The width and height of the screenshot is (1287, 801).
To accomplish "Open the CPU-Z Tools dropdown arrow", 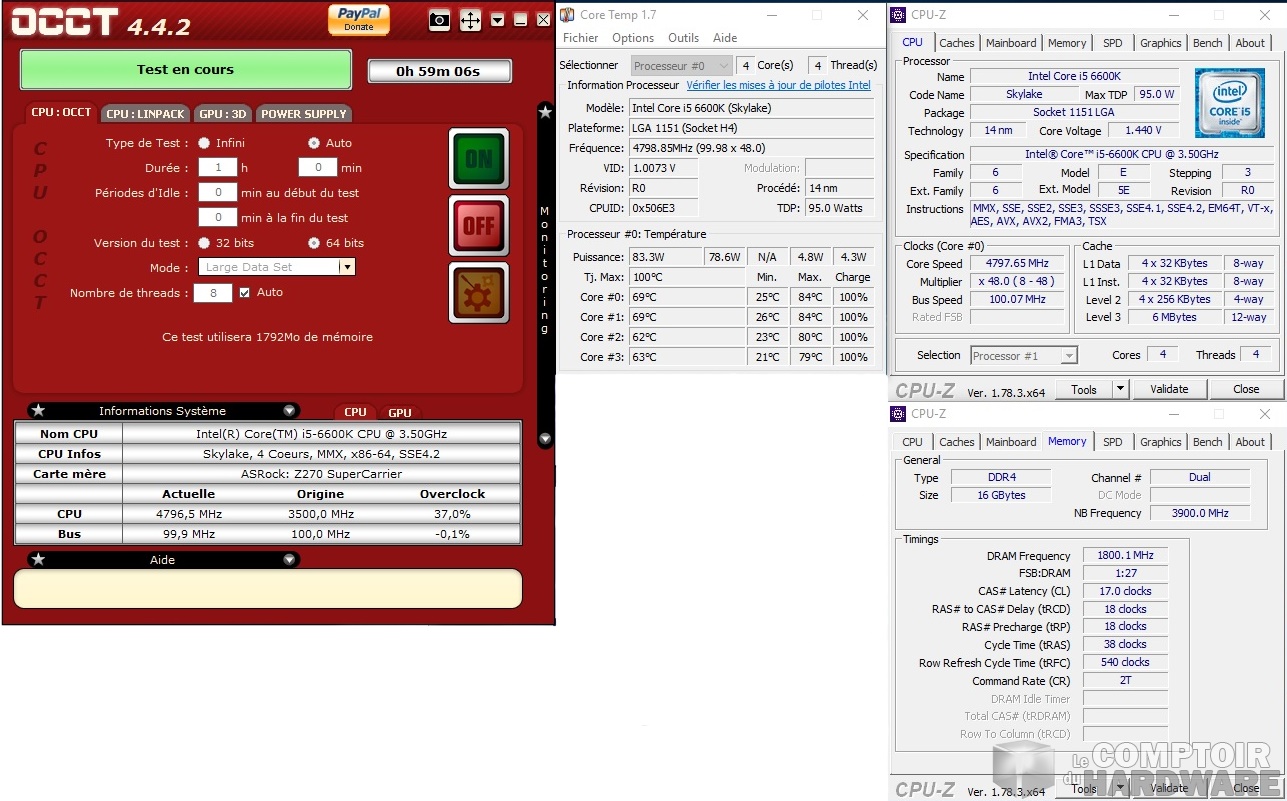I will click(1120, 389).
